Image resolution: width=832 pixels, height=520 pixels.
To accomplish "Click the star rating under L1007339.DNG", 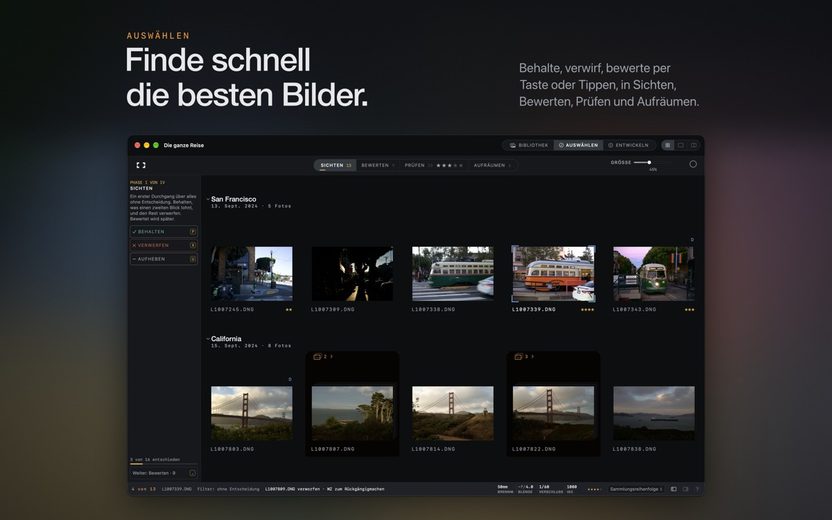I will pos(587,309).
